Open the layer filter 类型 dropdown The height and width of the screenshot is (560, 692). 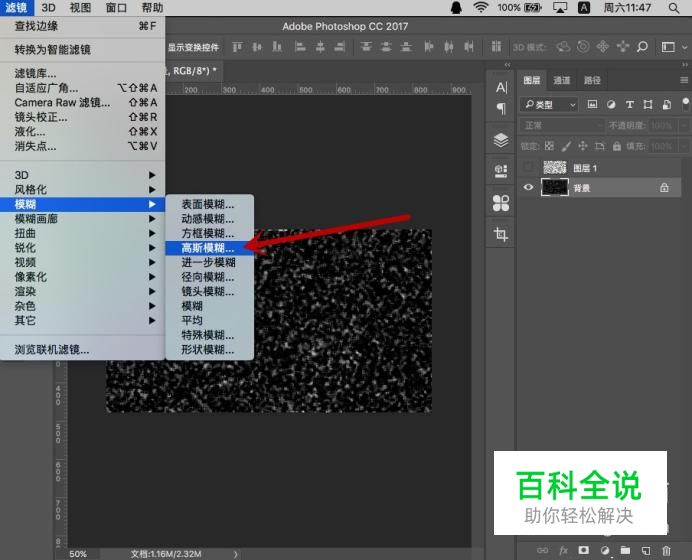[x=549, y=105]
